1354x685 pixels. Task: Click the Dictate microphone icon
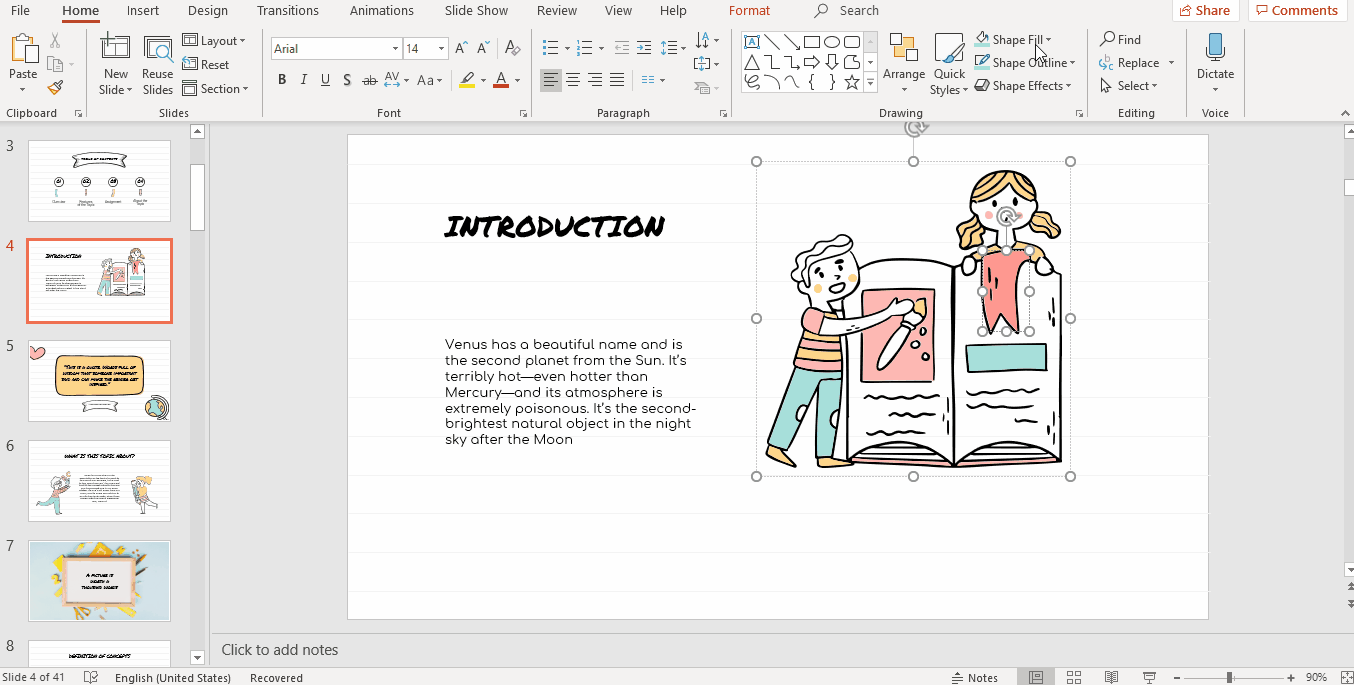click(1214, 47)
